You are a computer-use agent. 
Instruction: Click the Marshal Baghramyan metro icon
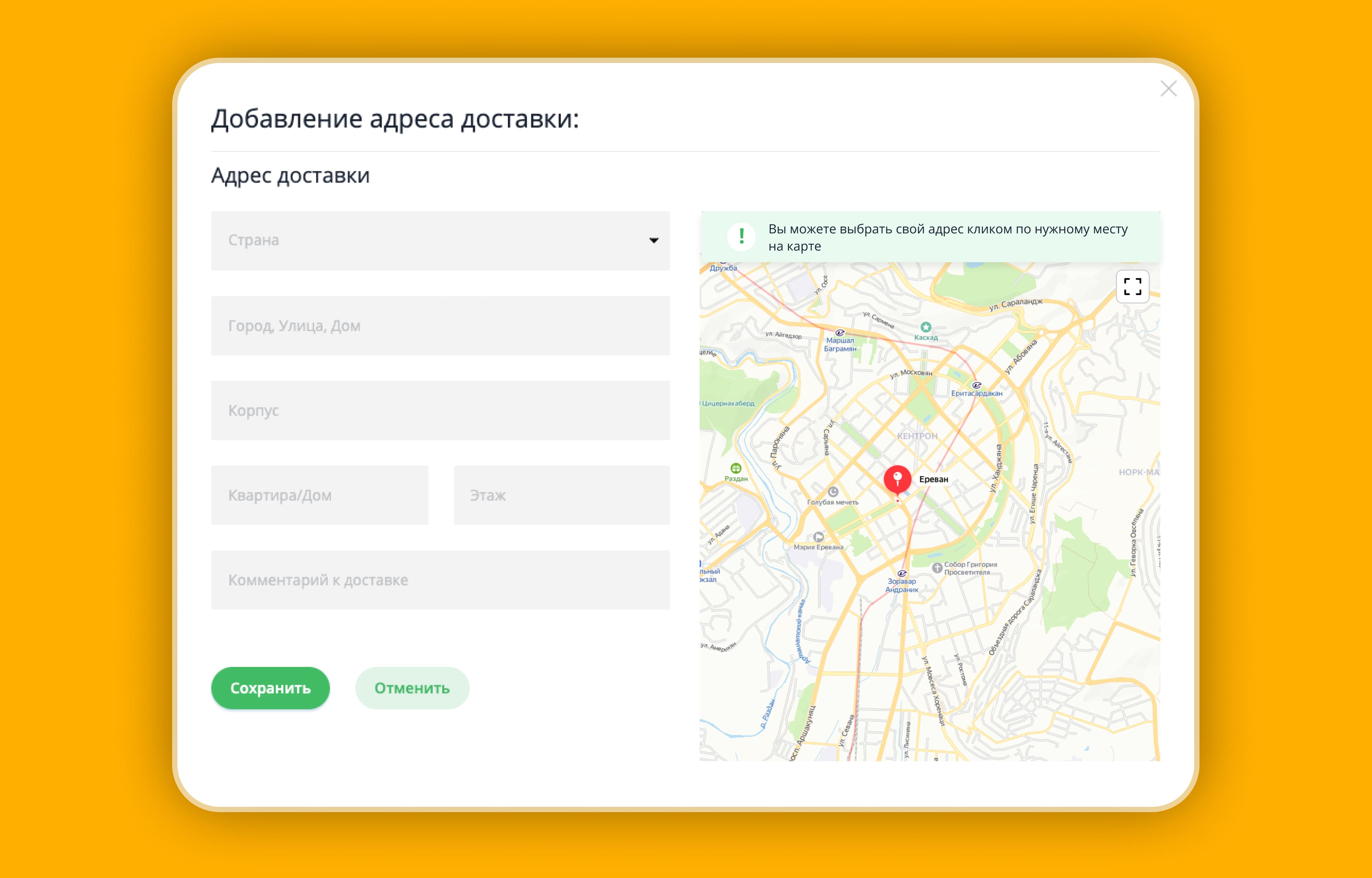840,332
